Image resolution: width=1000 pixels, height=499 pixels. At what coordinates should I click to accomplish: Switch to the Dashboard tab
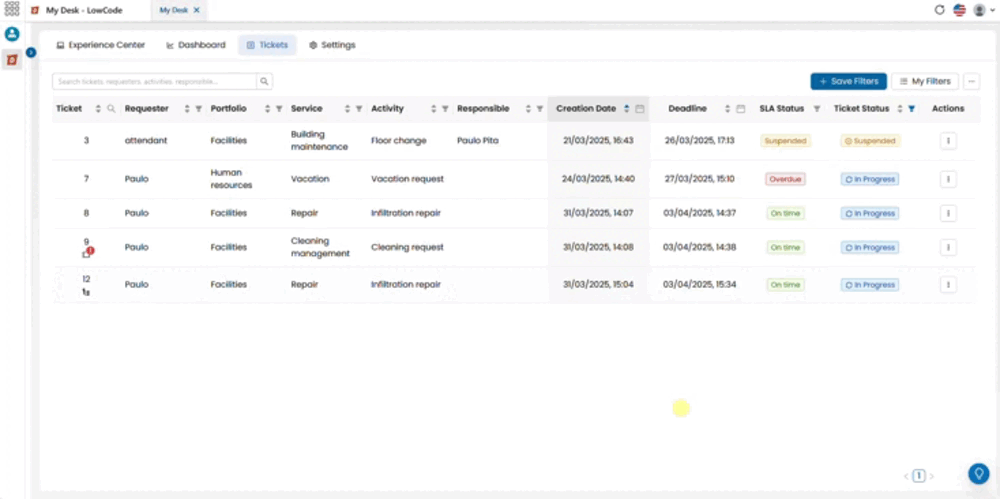coord(196,45)
